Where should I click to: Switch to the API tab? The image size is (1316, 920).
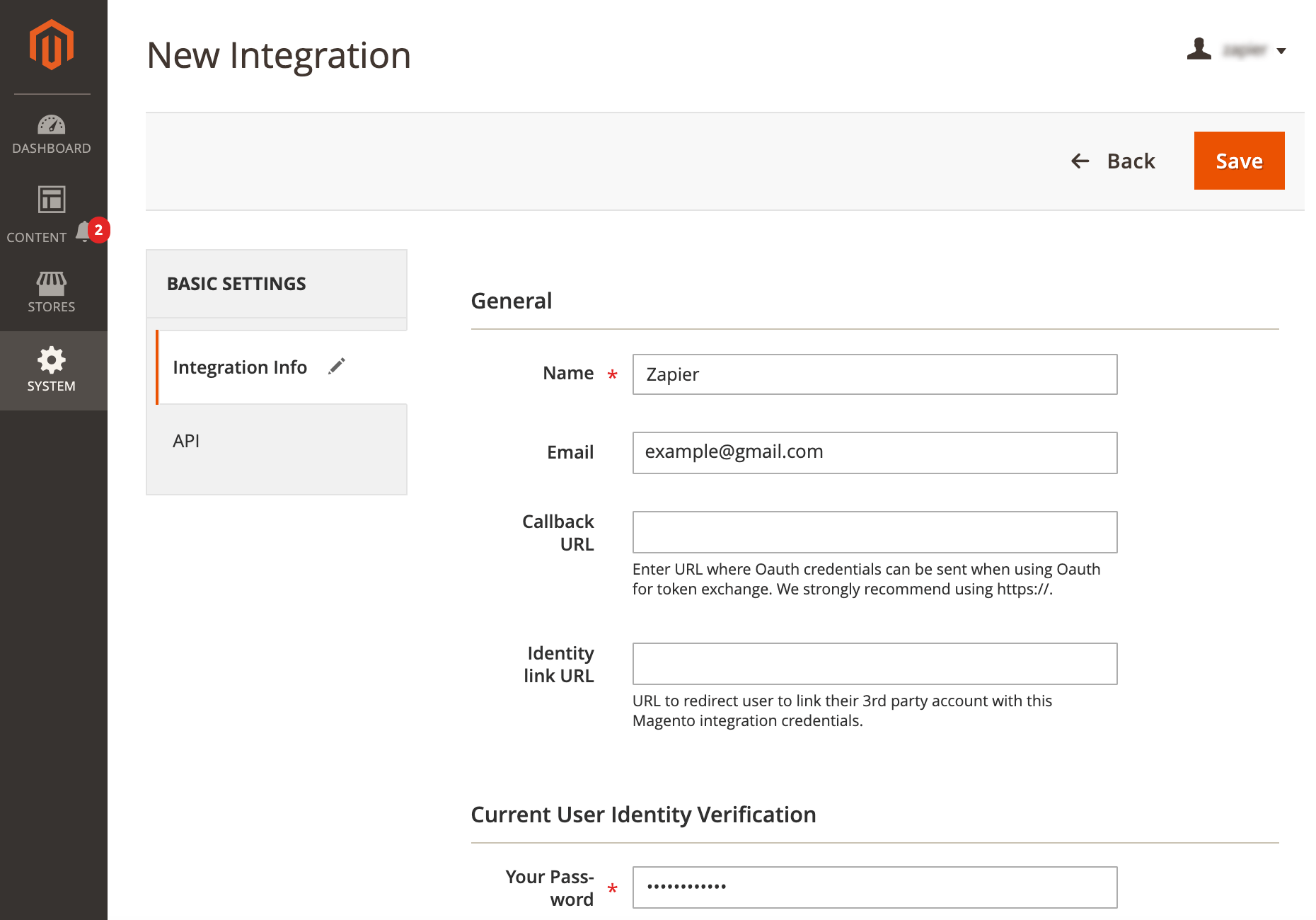pyautogui.click(x=186, y=441)
